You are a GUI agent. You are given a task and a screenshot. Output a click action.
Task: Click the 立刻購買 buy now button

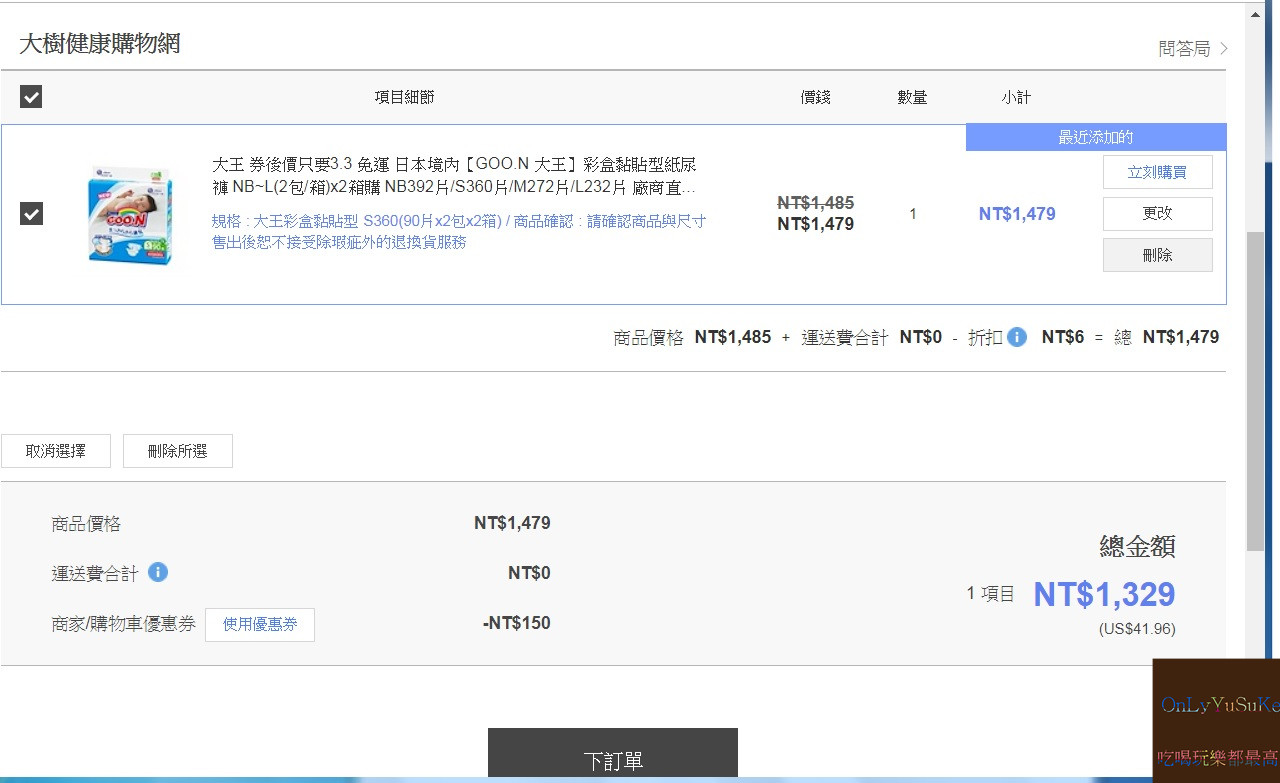[1157, 171]
